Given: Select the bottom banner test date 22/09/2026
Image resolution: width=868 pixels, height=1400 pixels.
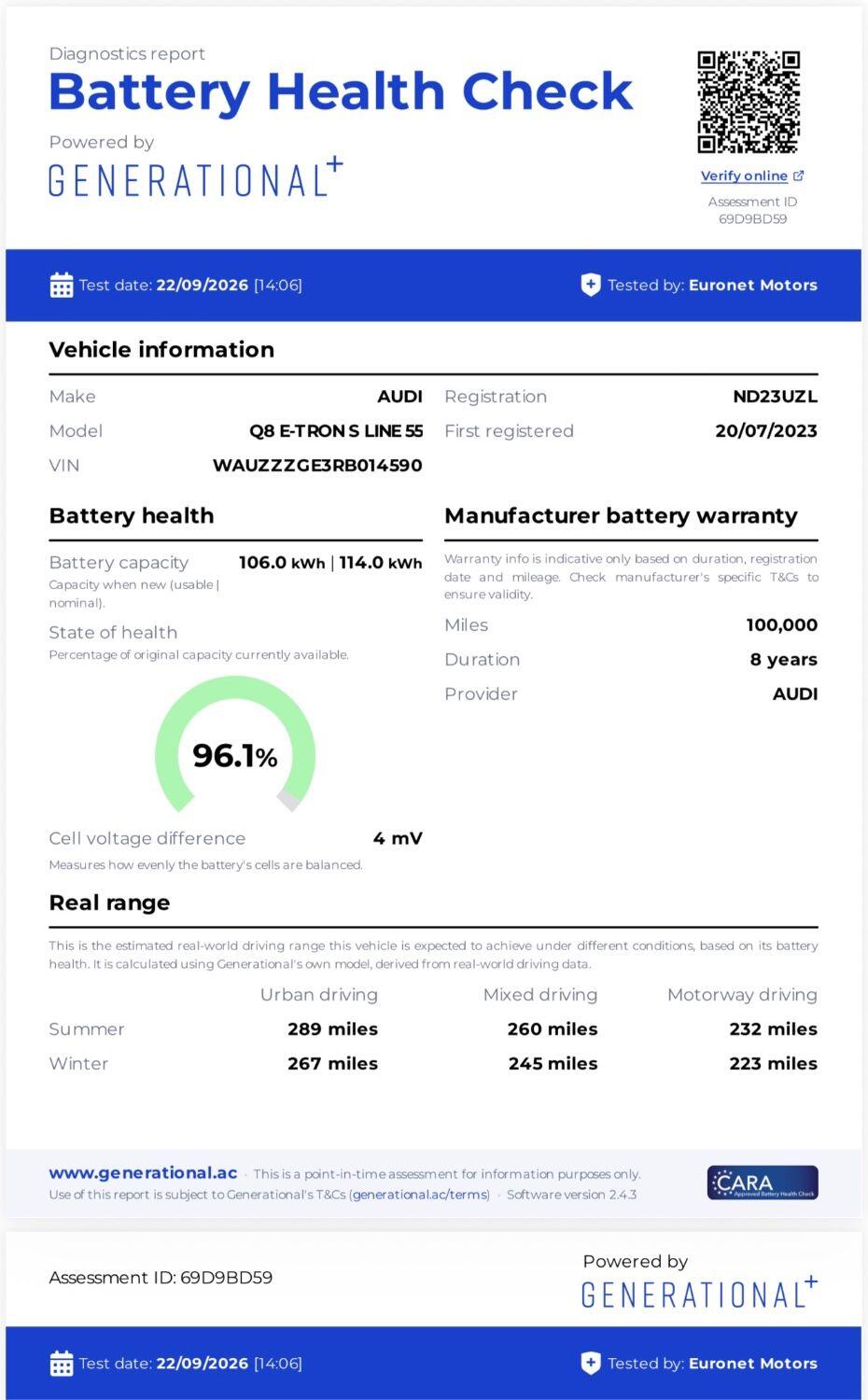Looking at the screenshot, I should point(203,1364).
